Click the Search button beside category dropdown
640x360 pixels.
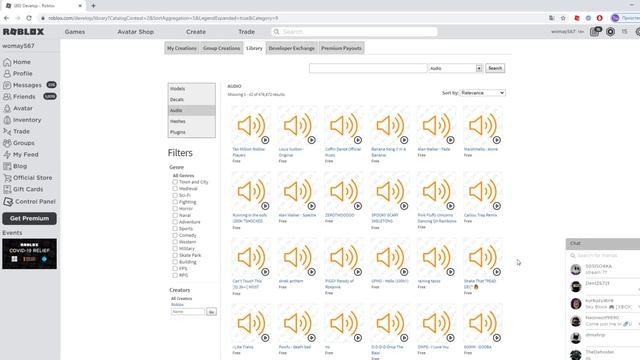[495, 68]
